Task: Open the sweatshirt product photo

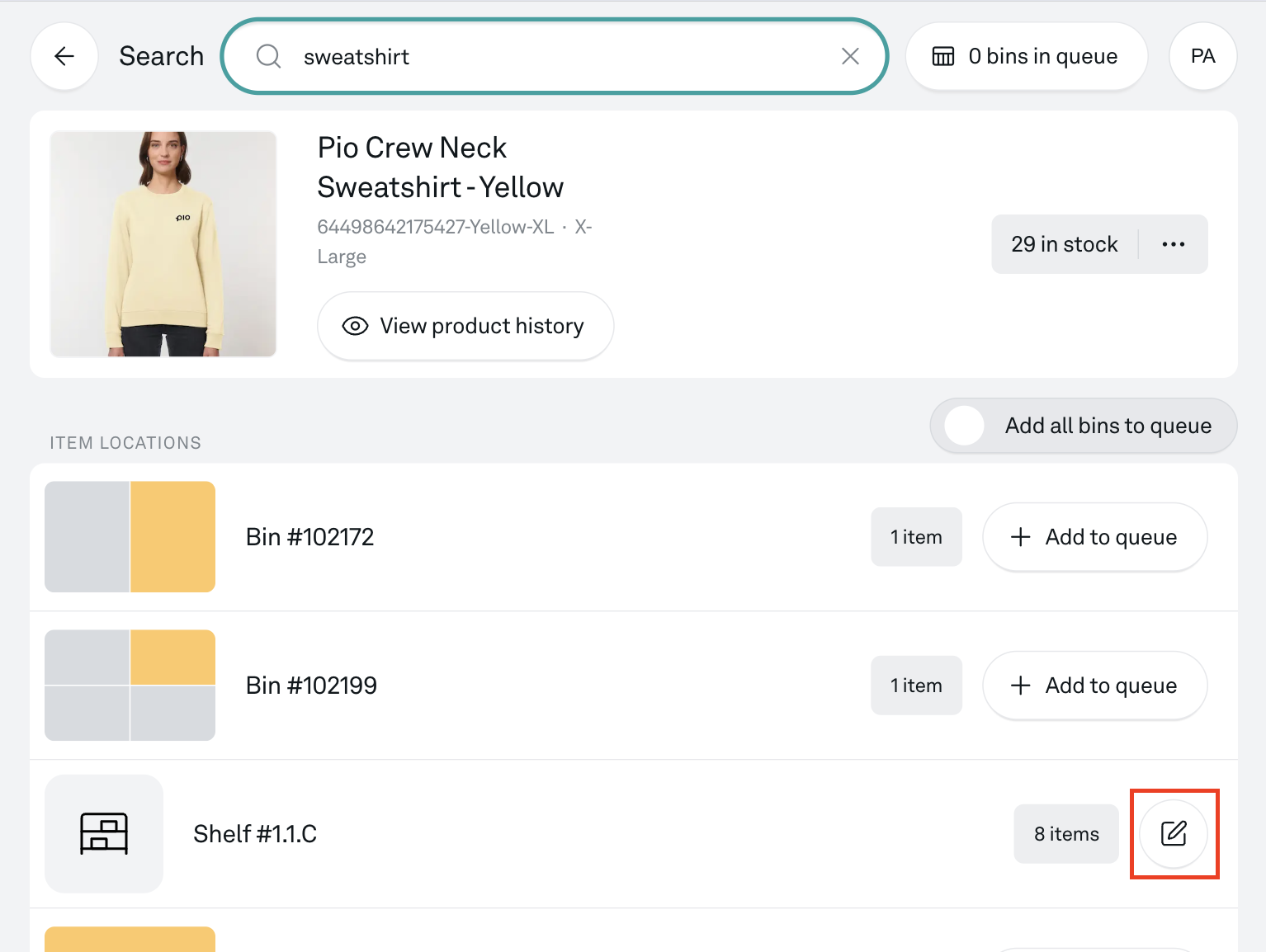Action: [163, 244]
